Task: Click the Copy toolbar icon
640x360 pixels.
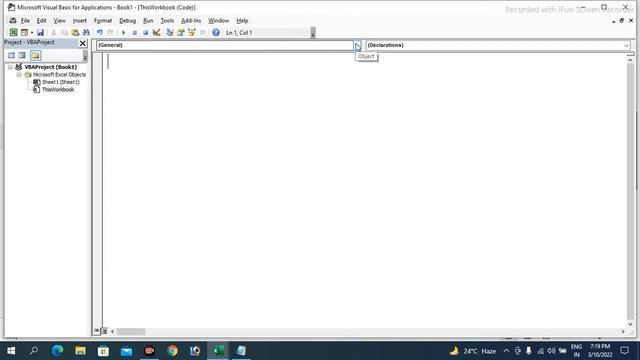Action: [x=64, y=32]
